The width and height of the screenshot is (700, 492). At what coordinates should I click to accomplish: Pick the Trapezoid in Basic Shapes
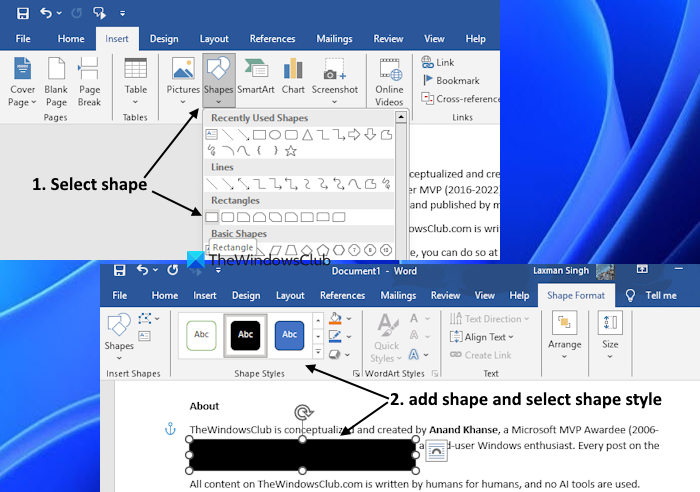291,250
